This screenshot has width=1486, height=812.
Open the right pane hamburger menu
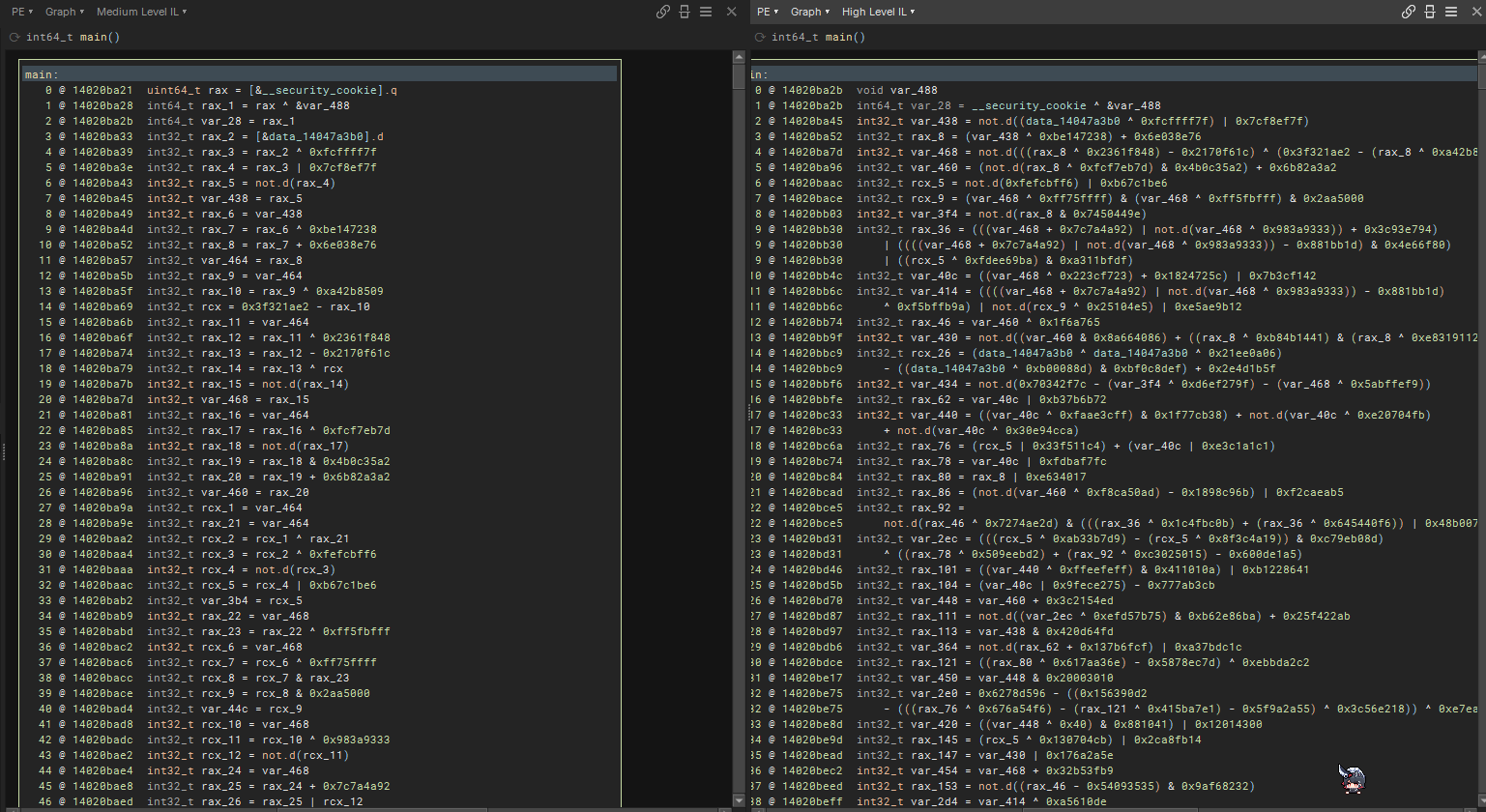(1451, 12)
